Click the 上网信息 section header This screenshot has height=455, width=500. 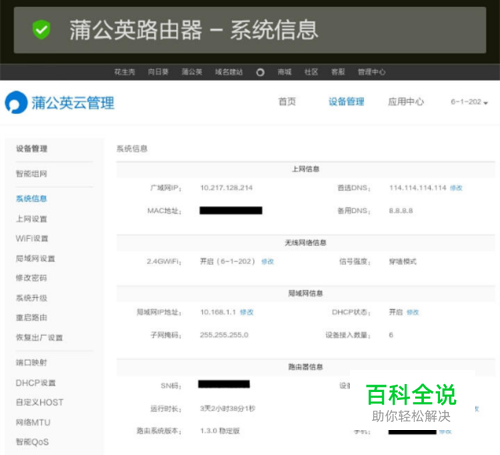(306, 169)
